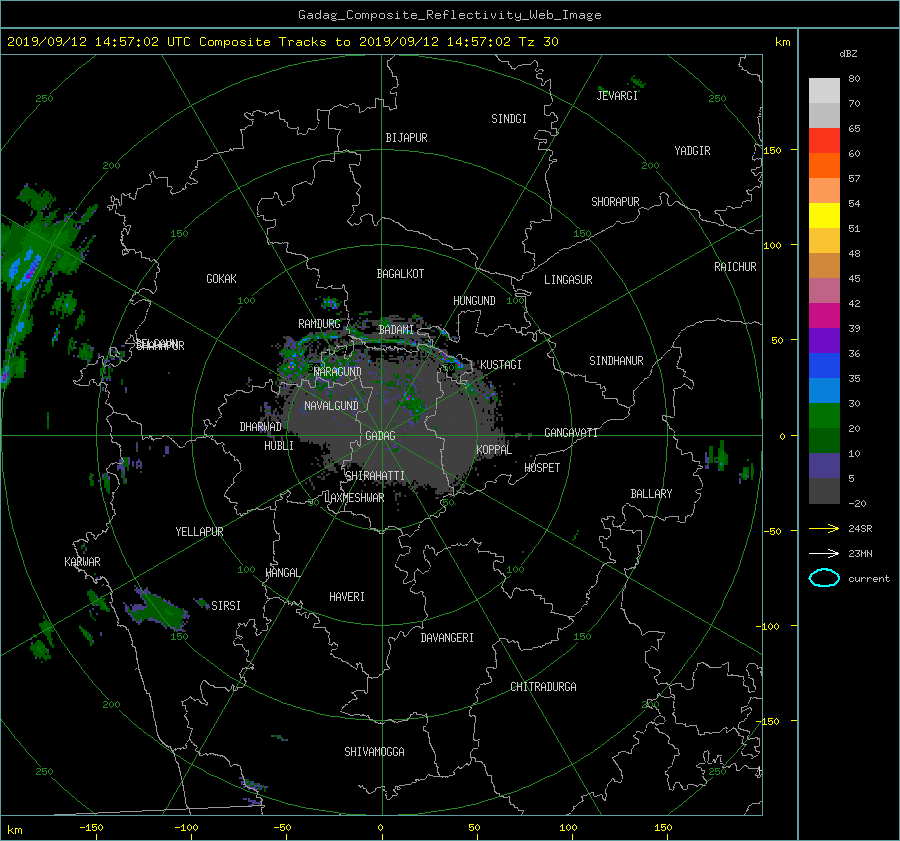
Task: Click the KUSTAGI city label
Action: click(501, 365)
